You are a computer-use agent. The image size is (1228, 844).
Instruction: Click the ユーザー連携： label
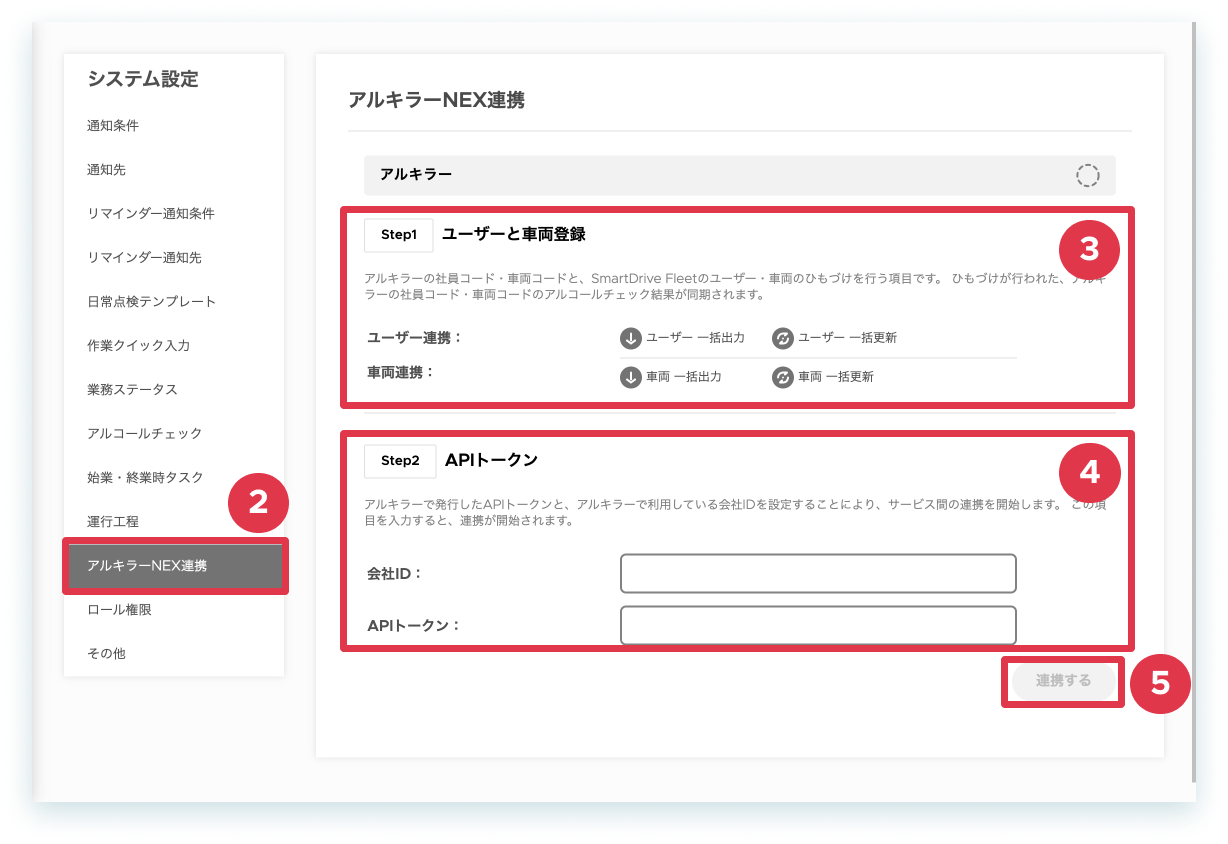pyautogui.click(x=415, y=338)
